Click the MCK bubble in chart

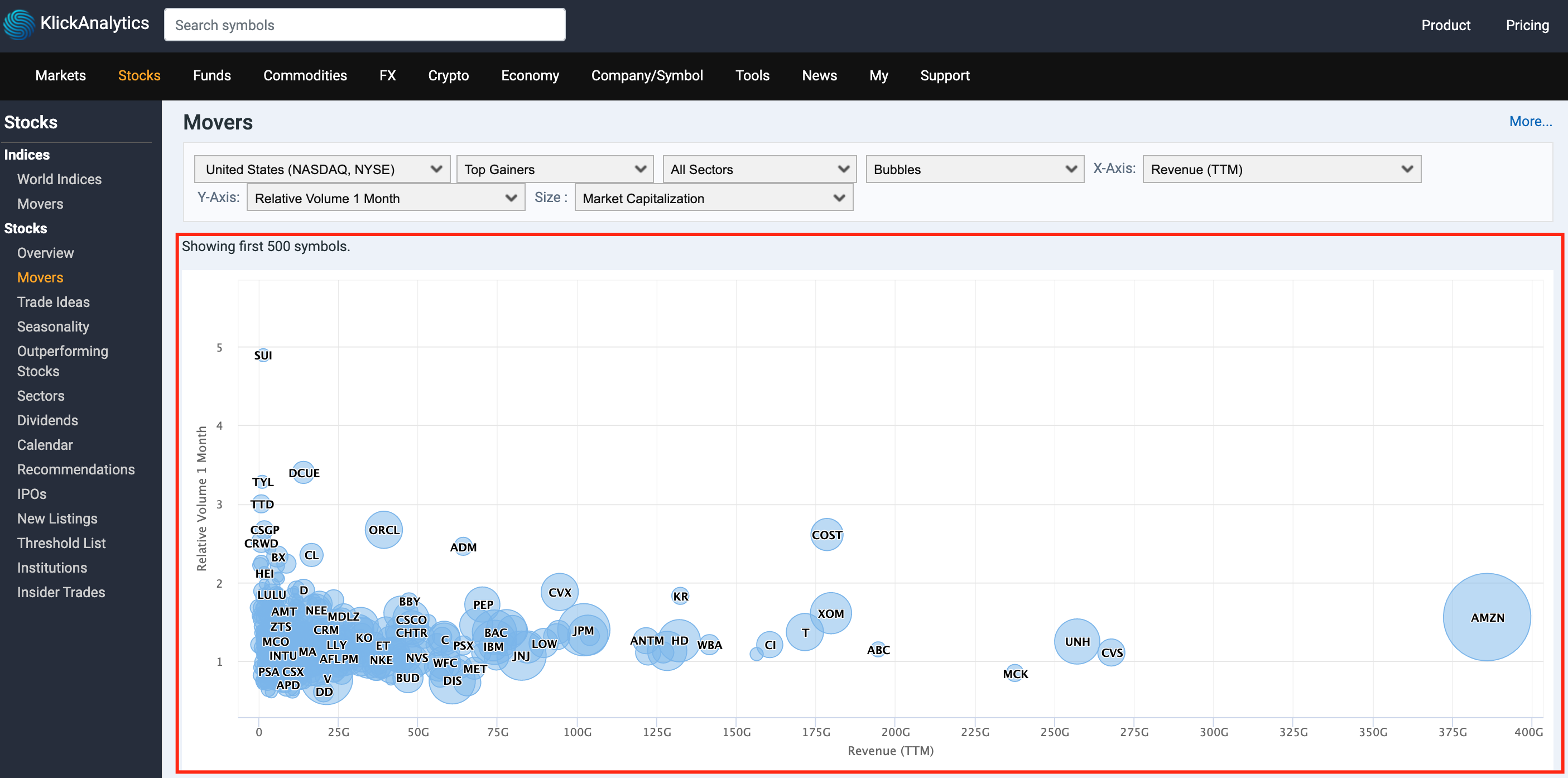click(x=1014, y=673)
